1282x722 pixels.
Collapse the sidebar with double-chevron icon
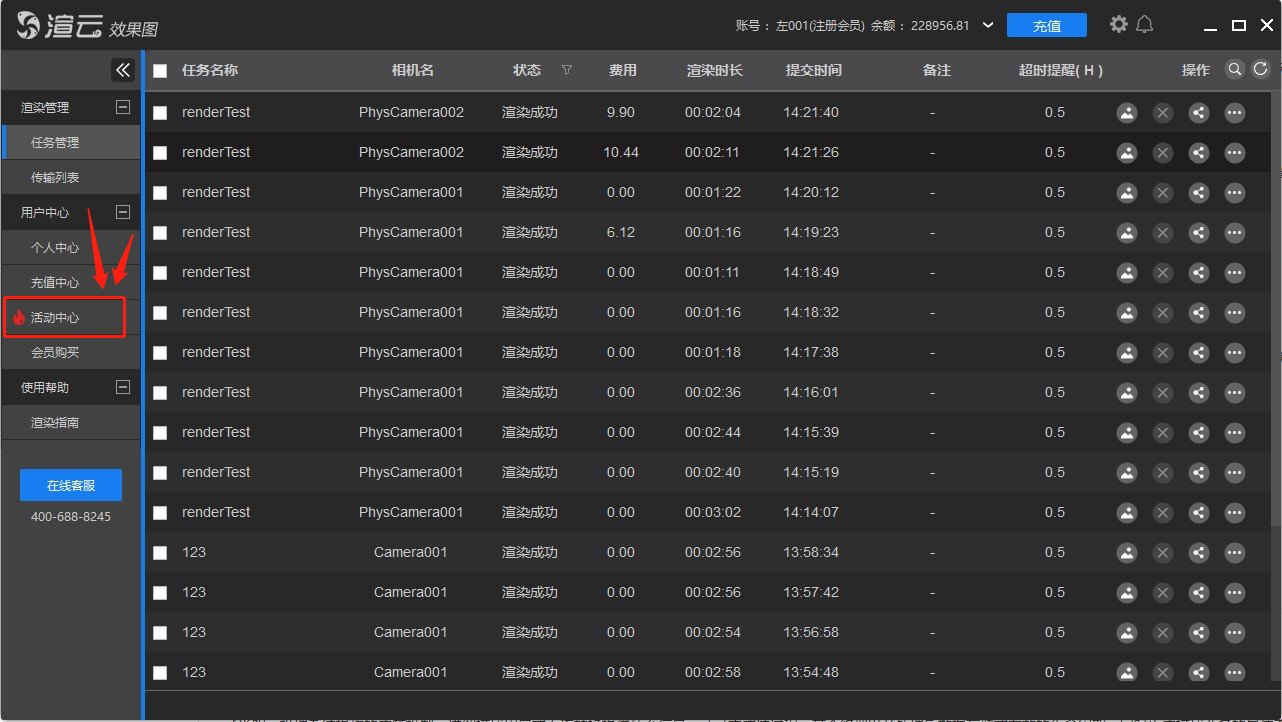123,69
